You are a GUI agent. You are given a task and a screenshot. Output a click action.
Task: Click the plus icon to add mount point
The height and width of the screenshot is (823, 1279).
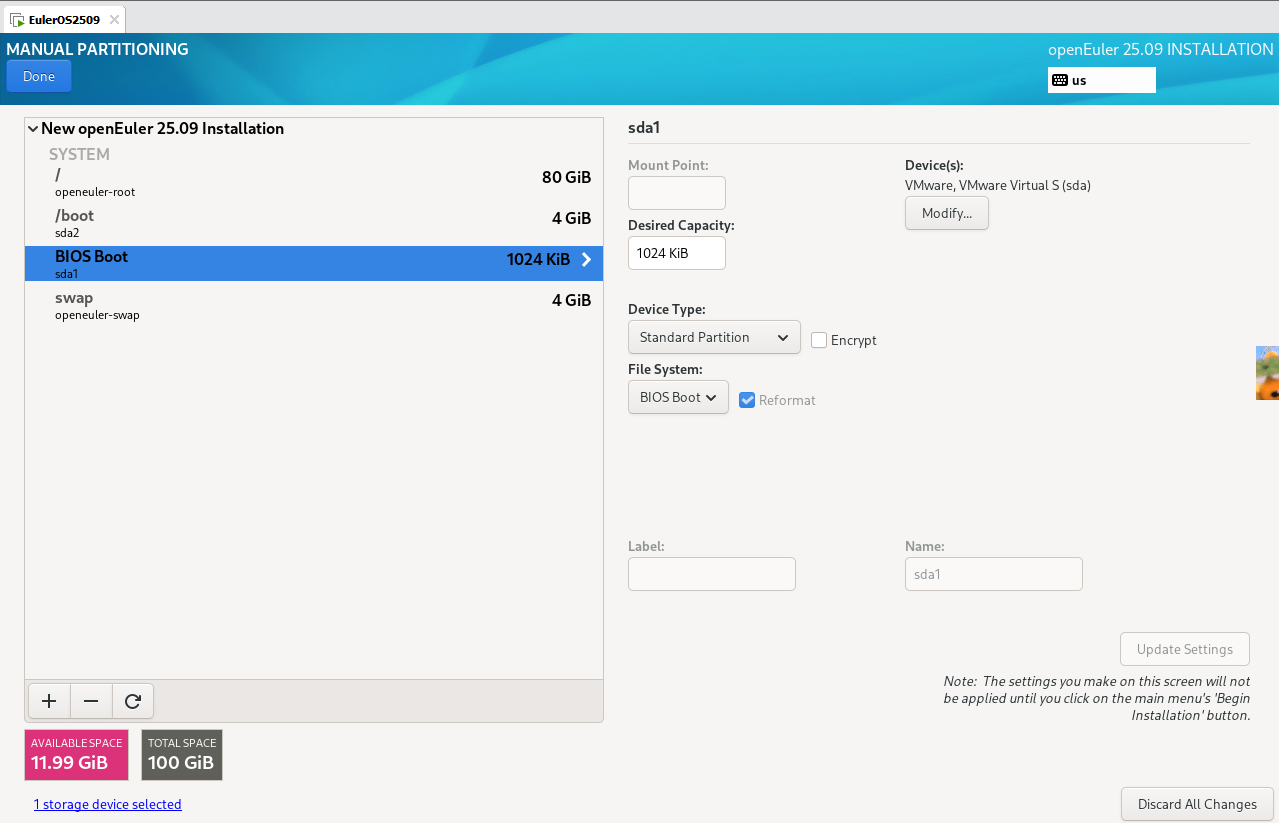point(49,702)
